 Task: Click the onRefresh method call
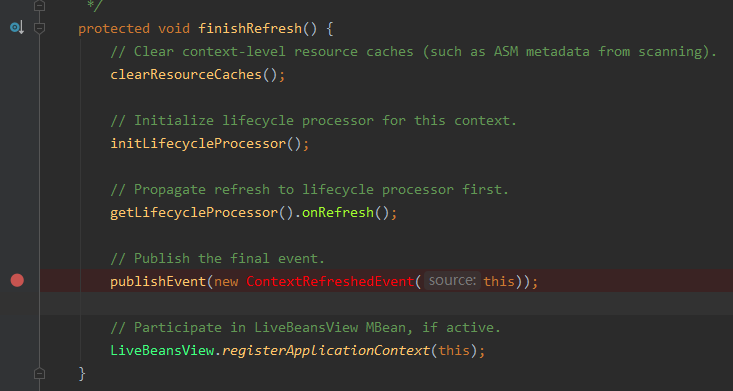pyautogui.click(x=338, y=212)
